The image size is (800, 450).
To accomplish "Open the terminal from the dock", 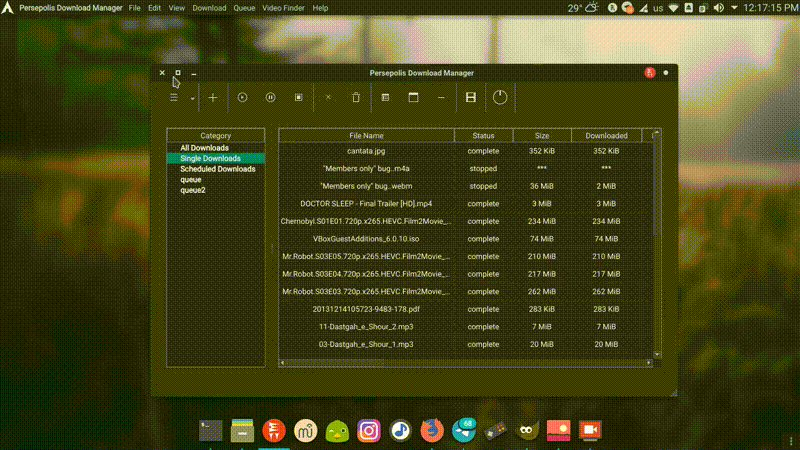I will coord(211,431).
